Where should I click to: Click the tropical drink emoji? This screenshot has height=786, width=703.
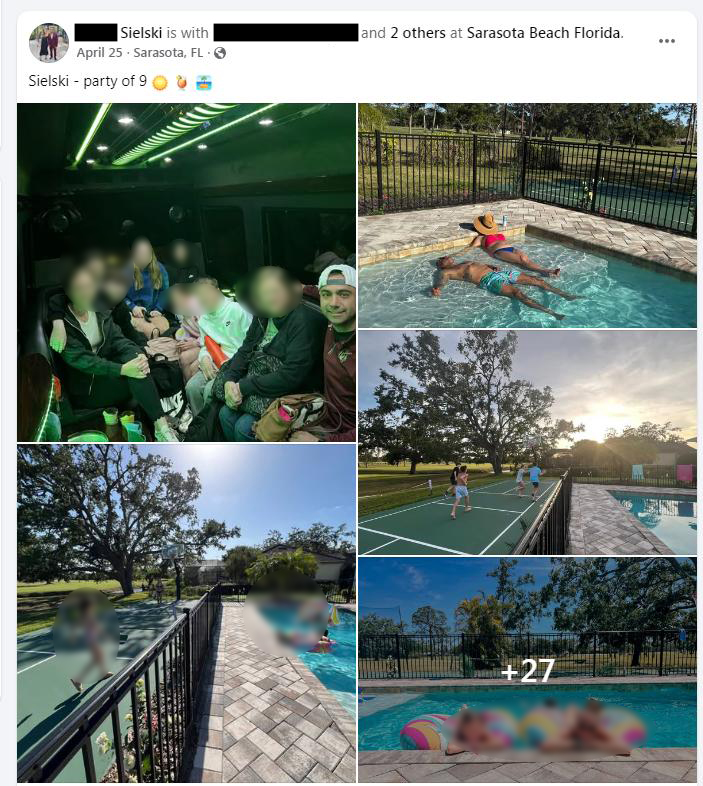point(182,82)
